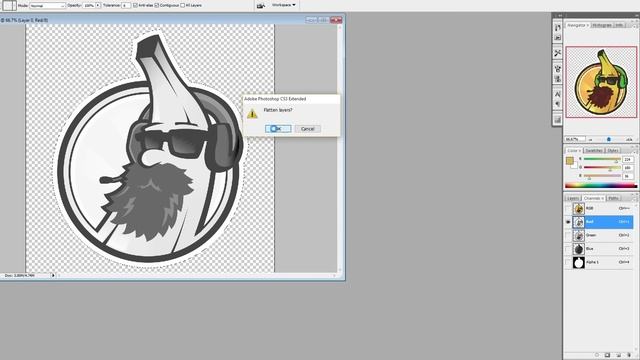Click the Navigator preview thumbnail

(x=601, y=82)
